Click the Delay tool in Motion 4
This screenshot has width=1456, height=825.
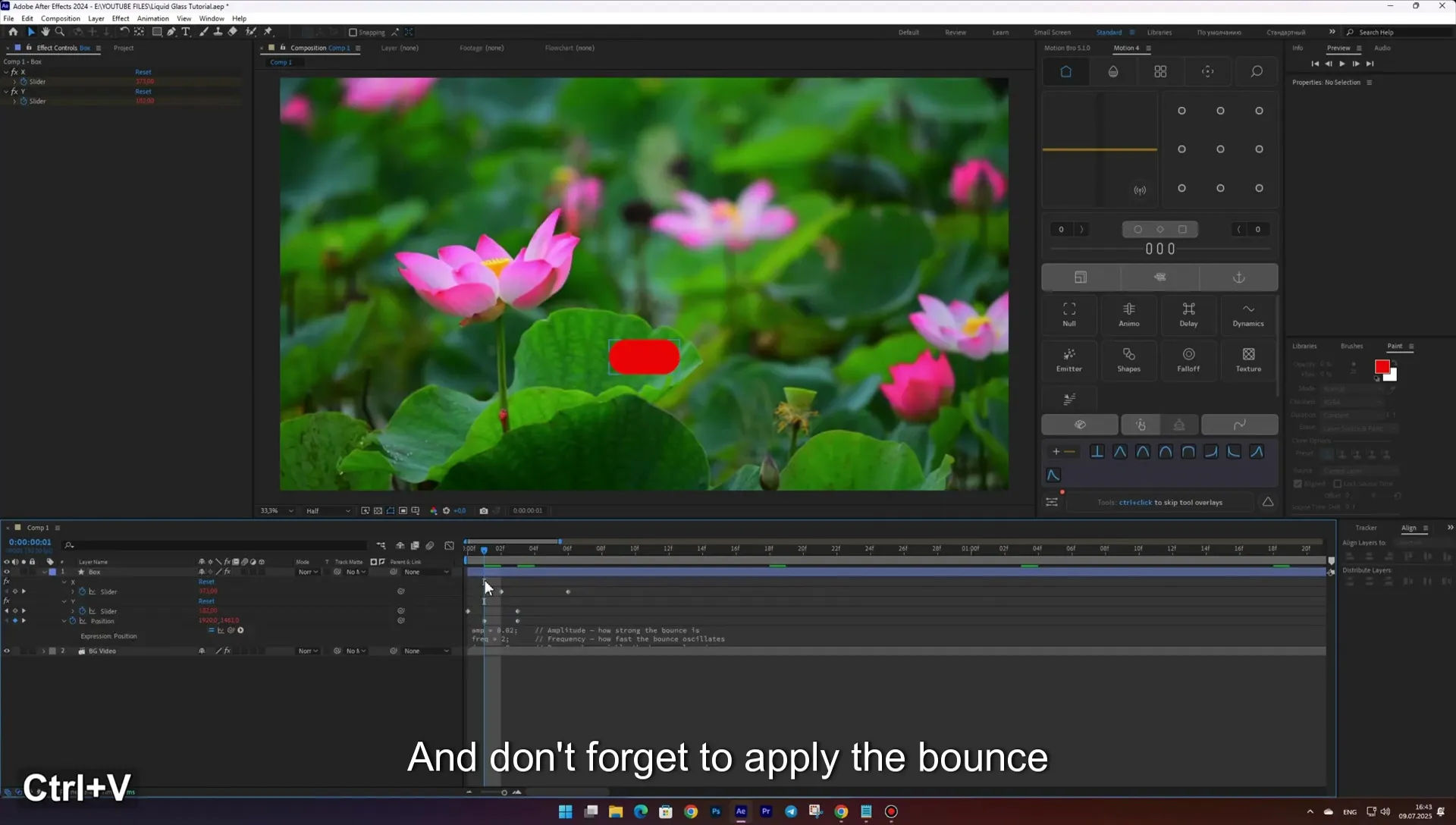coord(1188,314)
